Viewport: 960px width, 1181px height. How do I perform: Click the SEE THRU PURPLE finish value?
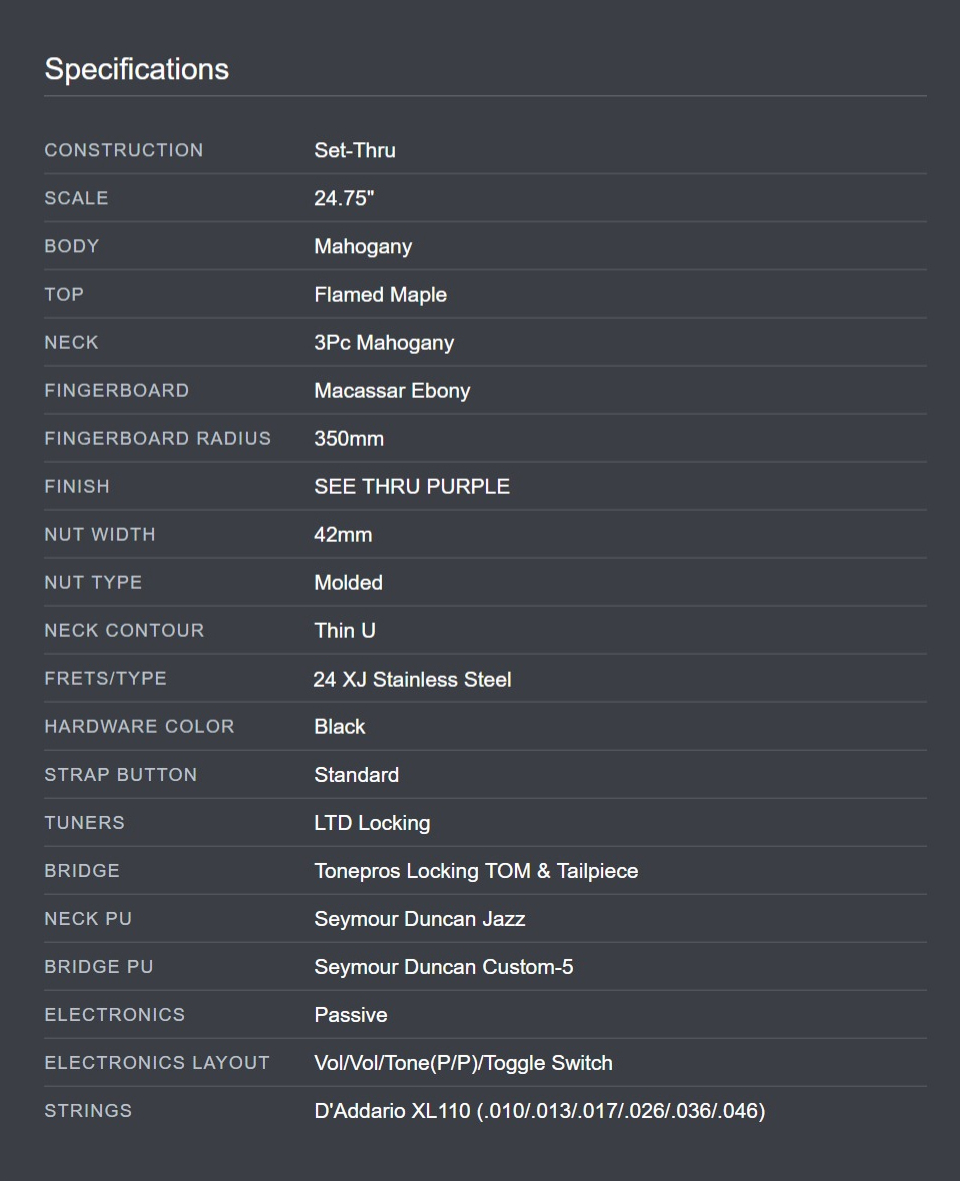[x=412, y=487]
